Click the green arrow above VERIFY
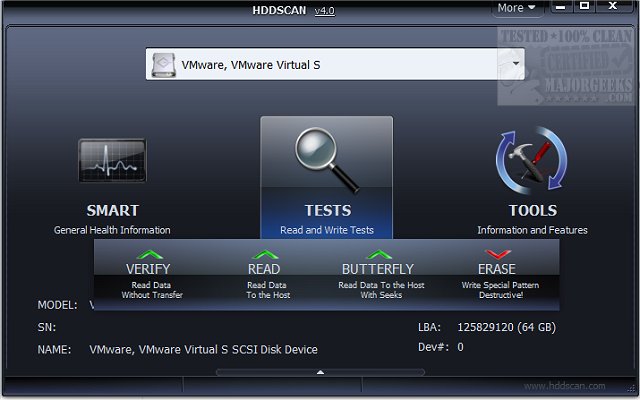Image resolution: width=640 pixels, height=400 pixels. (150, 254)
